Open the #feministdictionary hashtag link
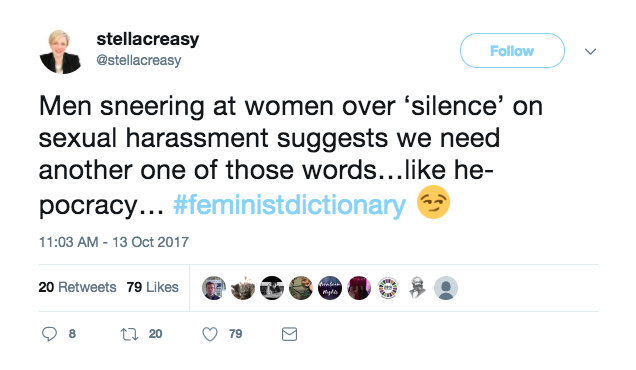 click(289, 204)
